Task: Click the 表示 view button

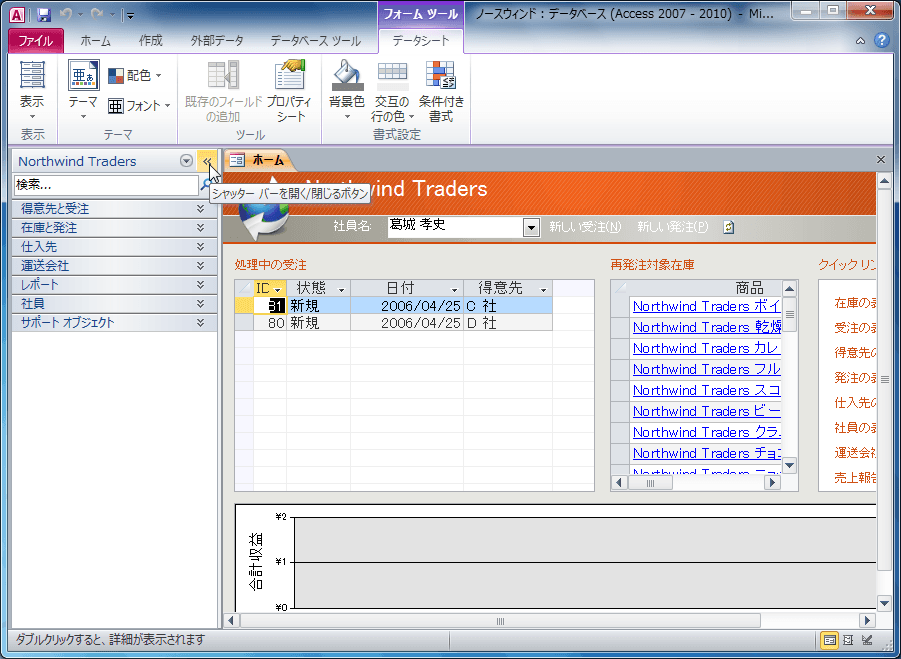Action: point(32,90)
